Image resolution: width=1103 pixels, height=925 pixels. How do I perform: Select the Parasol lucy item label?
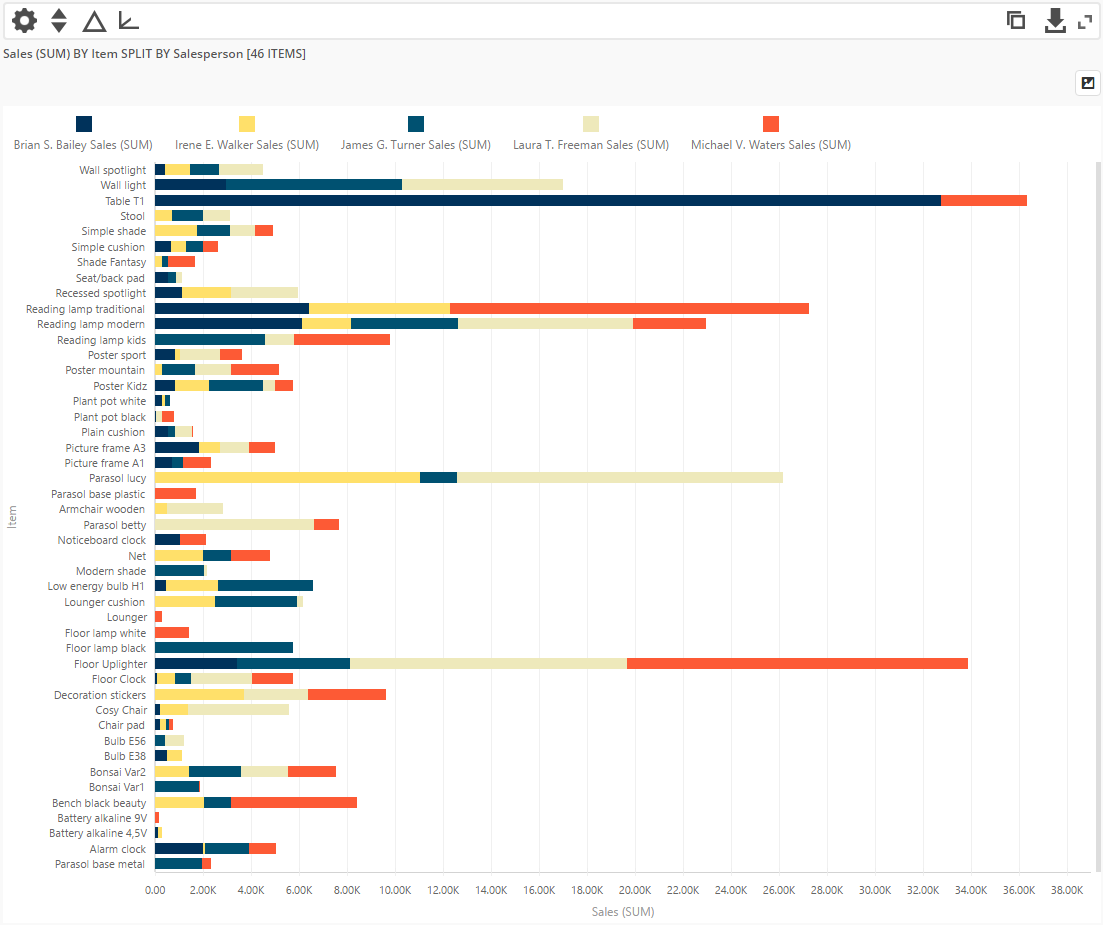[120, 478]
